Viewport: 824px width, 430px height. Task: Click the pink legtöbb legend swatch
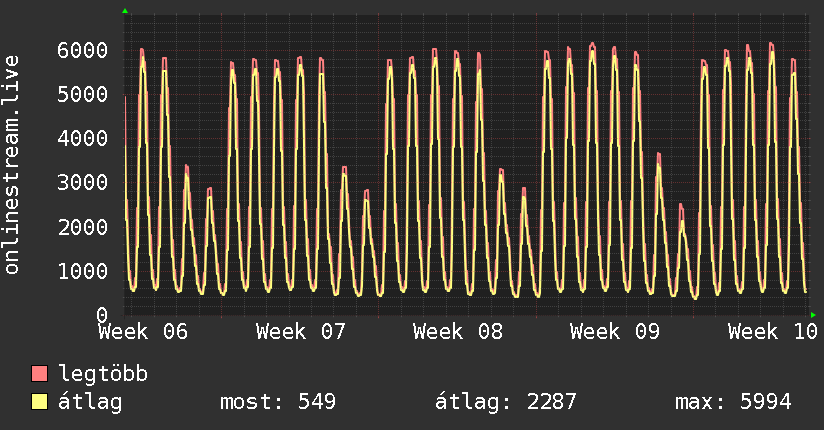(x=39, y=374)
